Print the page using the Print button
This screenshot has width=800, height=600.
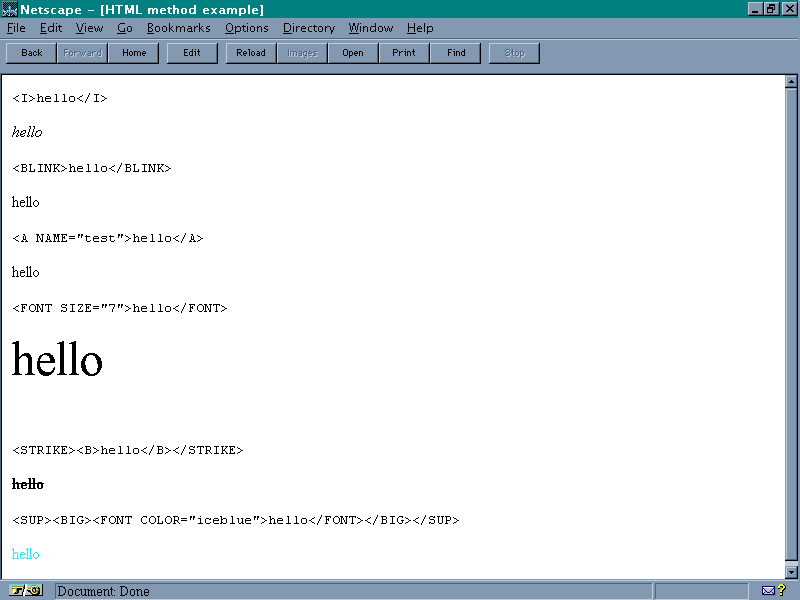[x=404, y=53]
